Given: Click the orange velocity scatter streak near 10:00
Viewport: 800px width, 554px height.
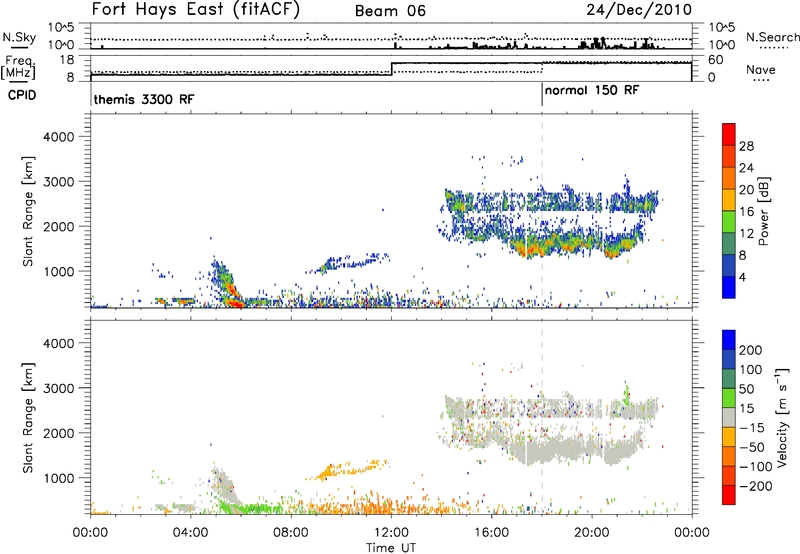Looking at the screenshot, I should pos(347,469).
